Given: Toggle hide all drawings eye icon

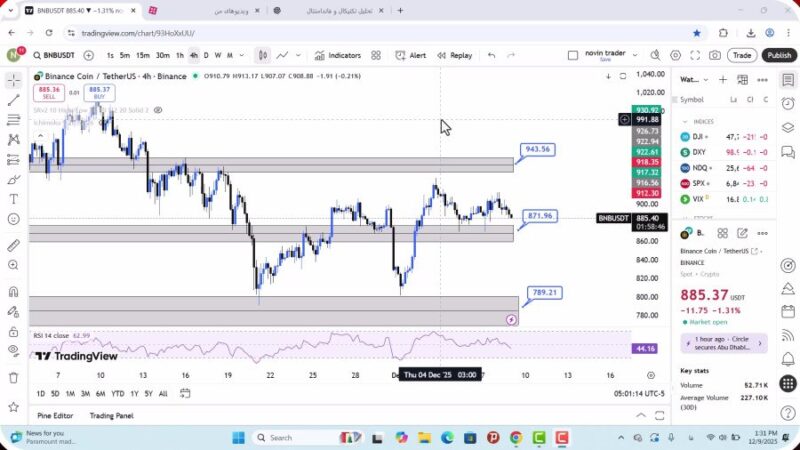Looking at the screenshot, I should click(14, 349).
